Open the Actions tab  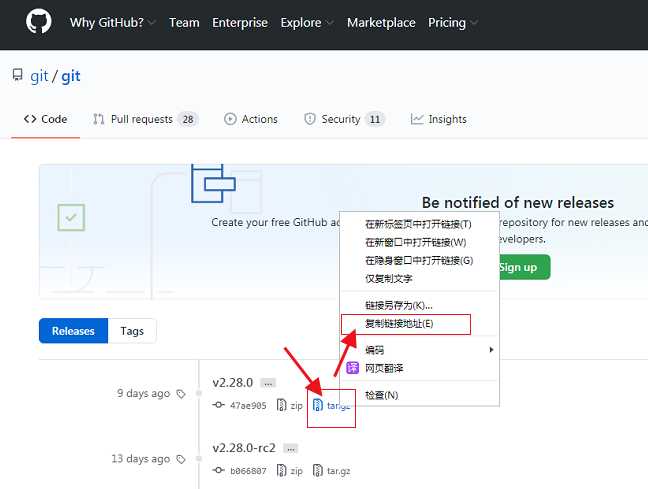(251, 119)
